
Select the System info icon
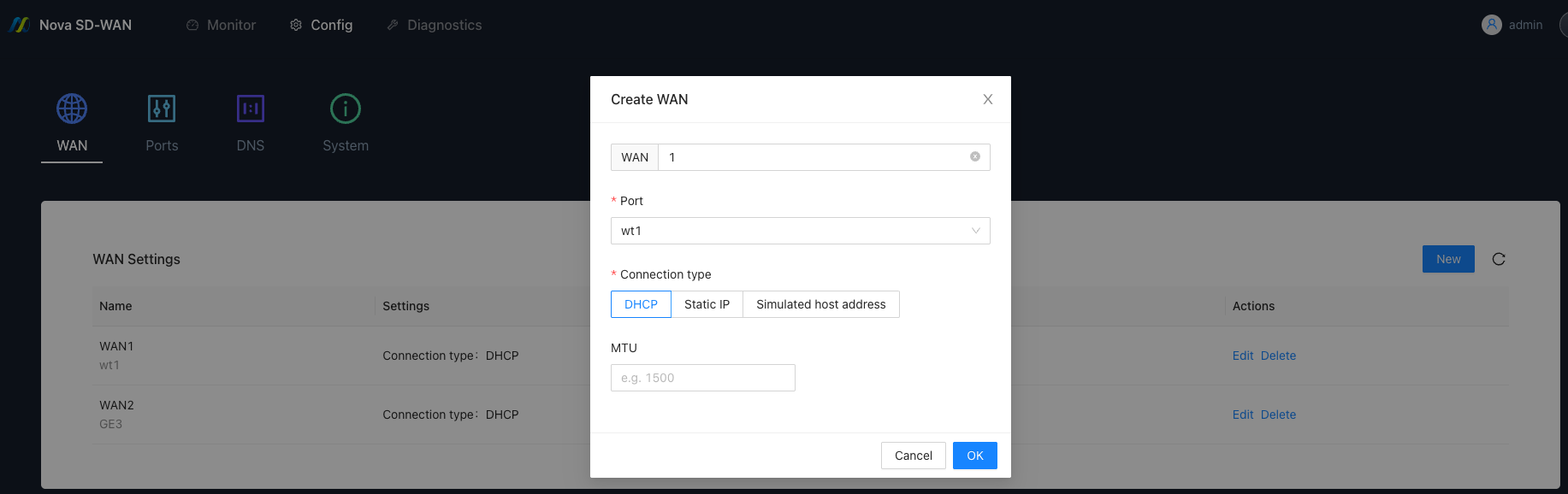tap(346, 109)
